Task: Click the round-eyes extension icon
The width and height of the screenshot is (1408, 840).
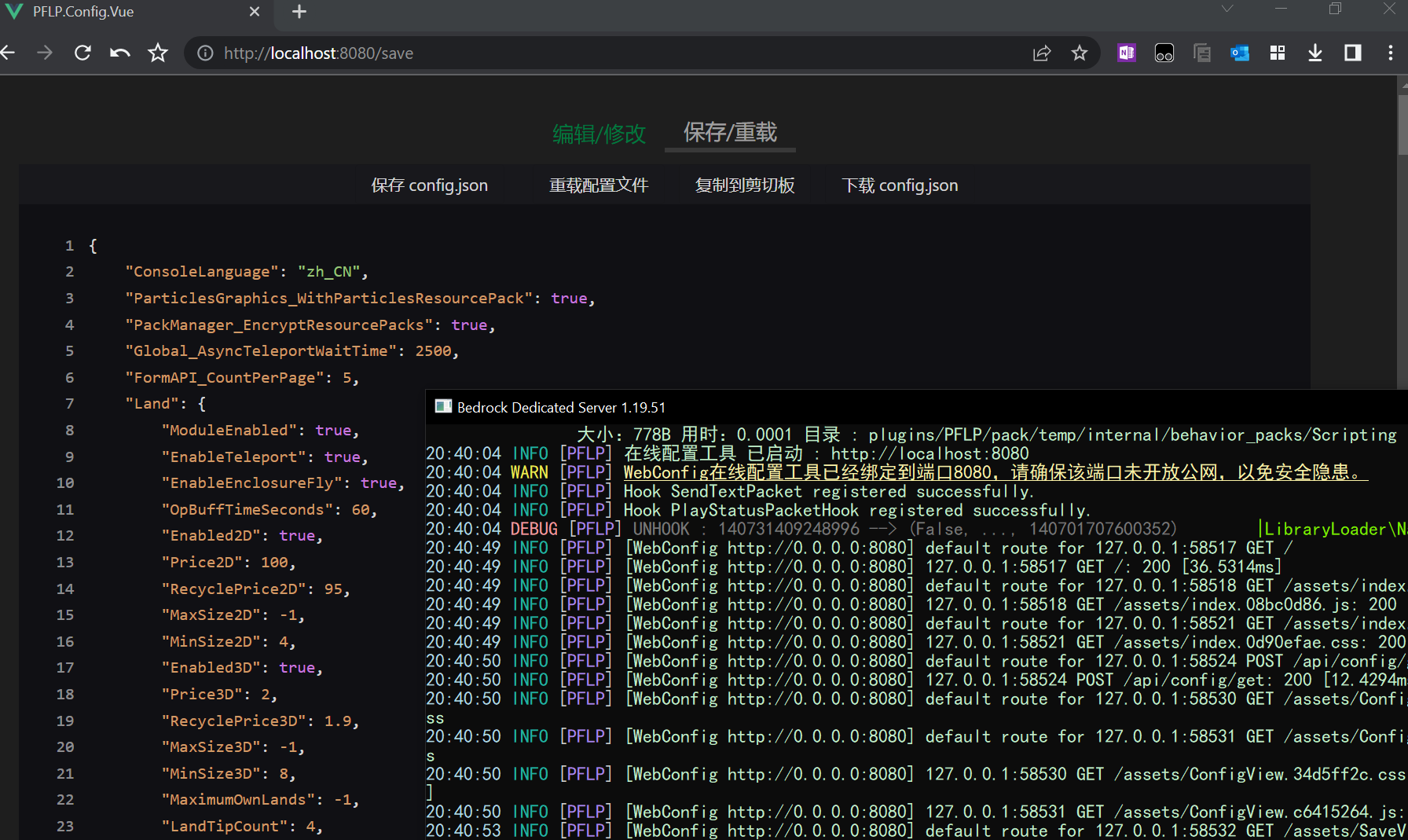Action: pyautogui.click(x=1164, y=53)
